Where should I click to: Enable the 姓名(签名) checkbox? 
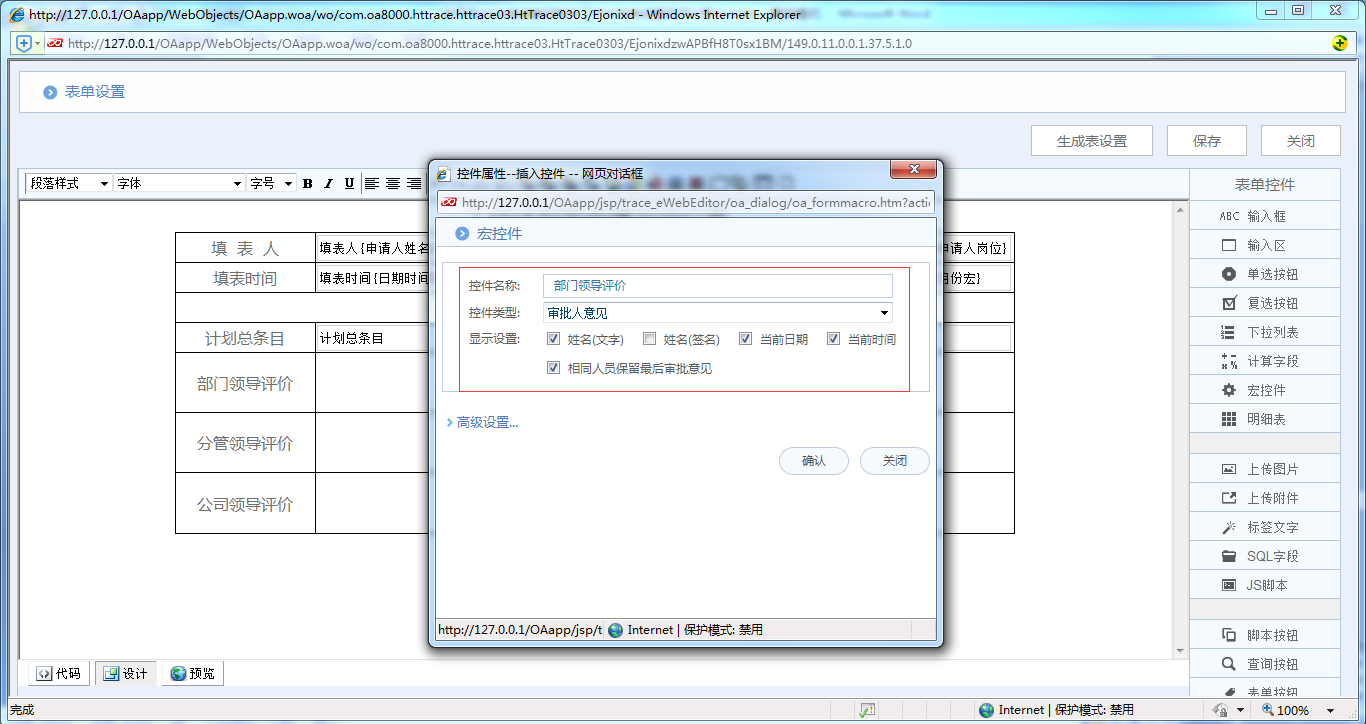649,338
